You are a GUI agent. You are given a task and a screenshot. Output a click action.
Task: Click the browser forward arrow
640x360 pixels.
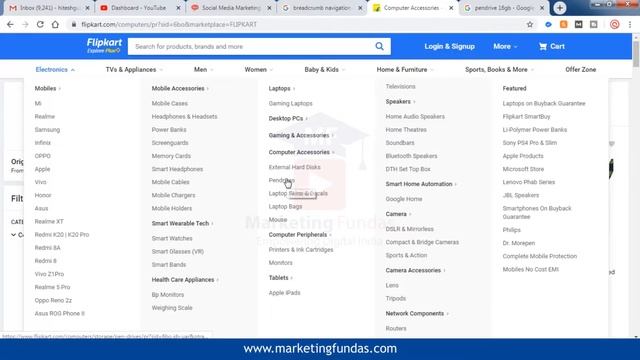point(25,24)
